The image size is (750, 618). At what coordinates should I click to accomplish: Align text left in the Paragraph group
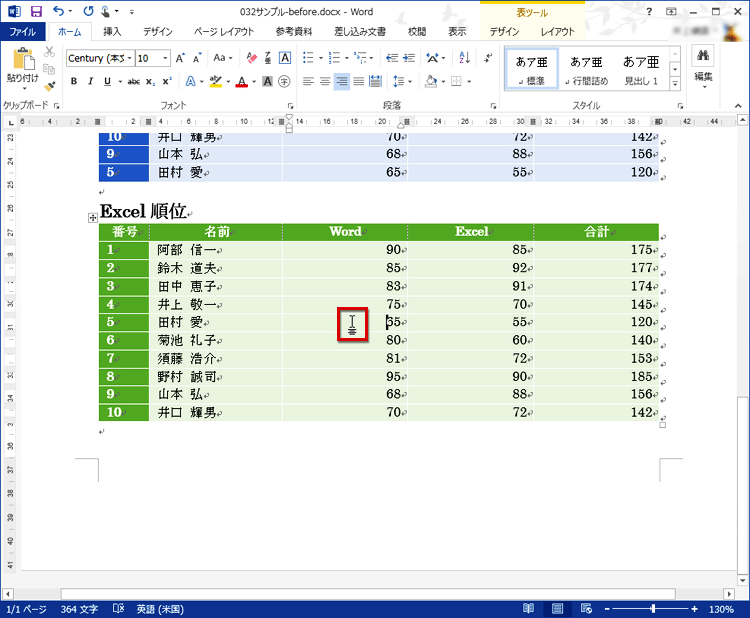(309, 82)
